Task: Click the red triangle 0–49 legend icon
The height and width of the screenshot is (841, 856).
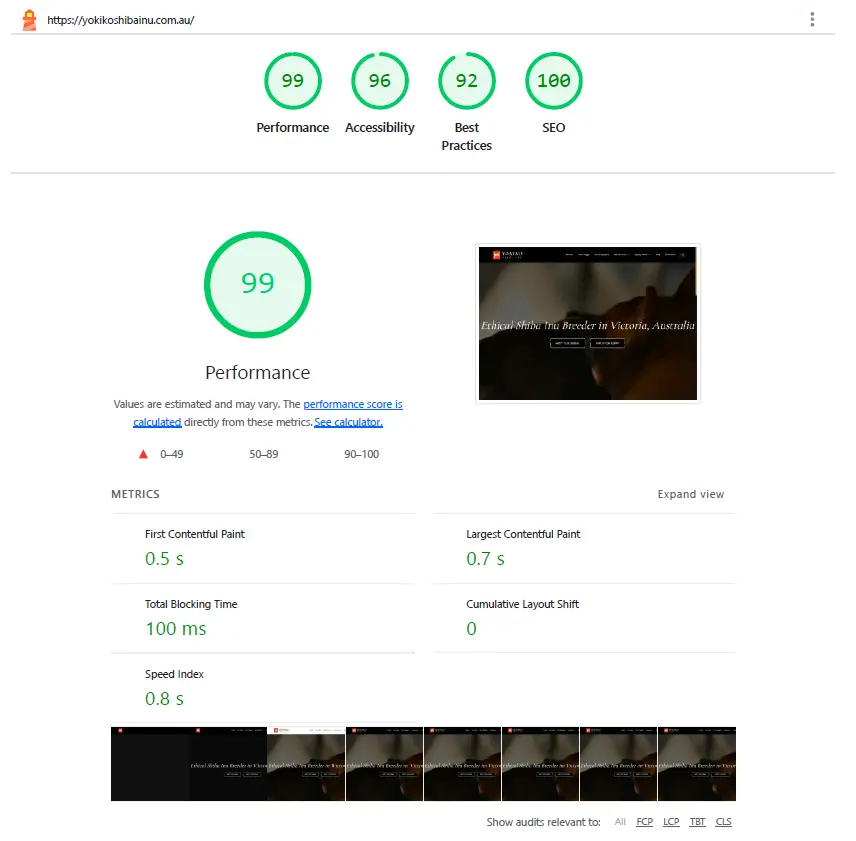Action: click(x=143, y=454)
